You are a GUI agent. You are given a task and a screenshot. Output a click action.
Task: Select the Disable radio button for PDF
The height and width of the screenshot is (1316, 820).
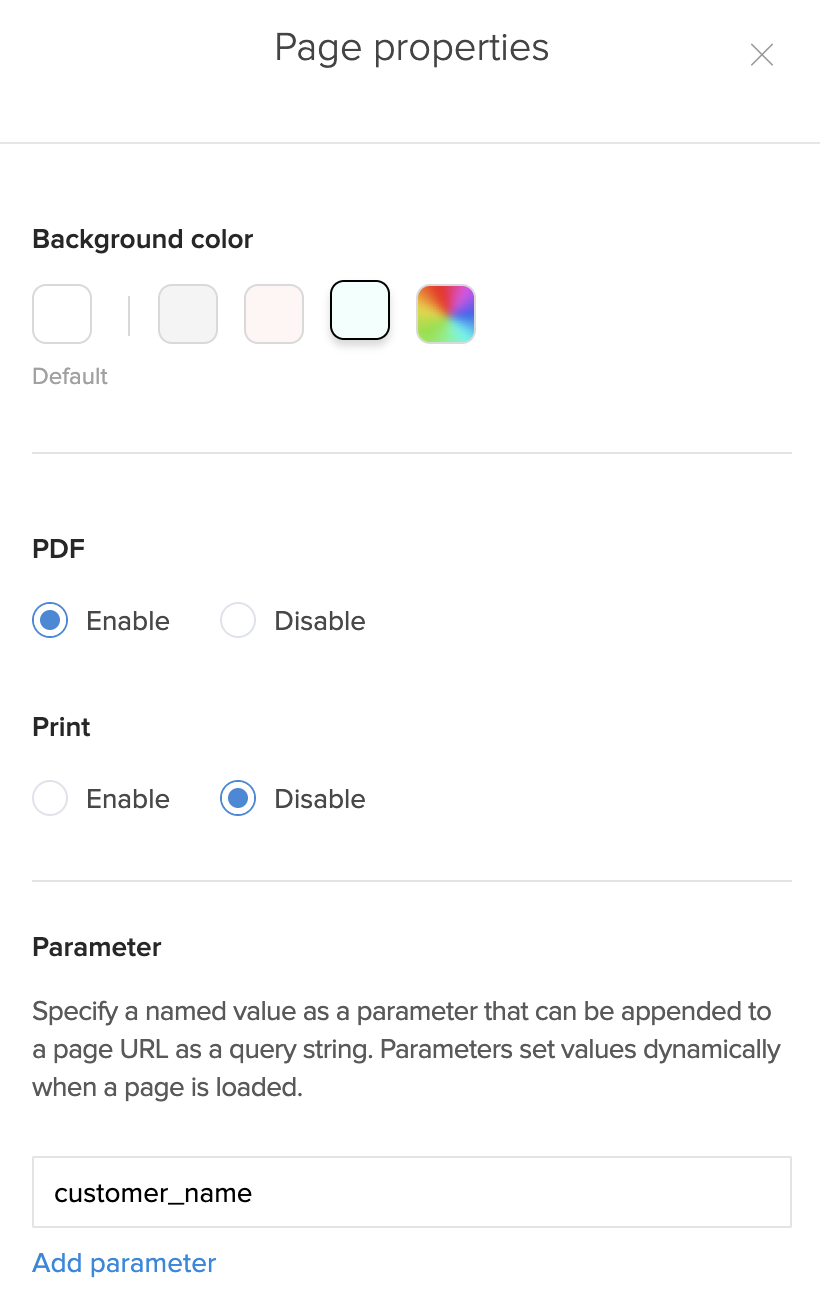(238, 621)
